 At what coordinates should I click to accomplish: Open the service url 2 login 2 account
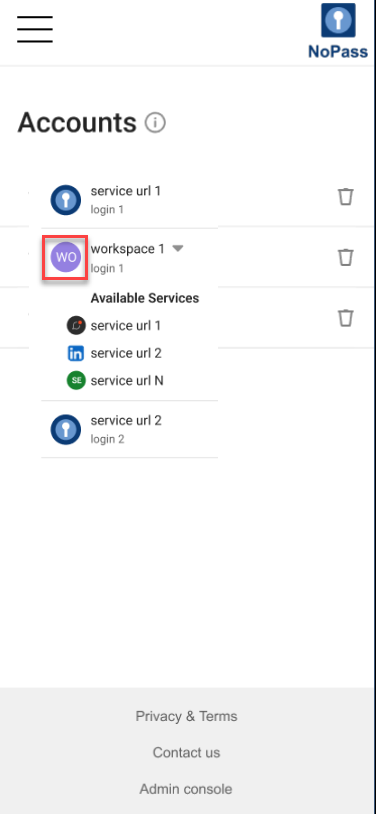click(x=130, y=429)
